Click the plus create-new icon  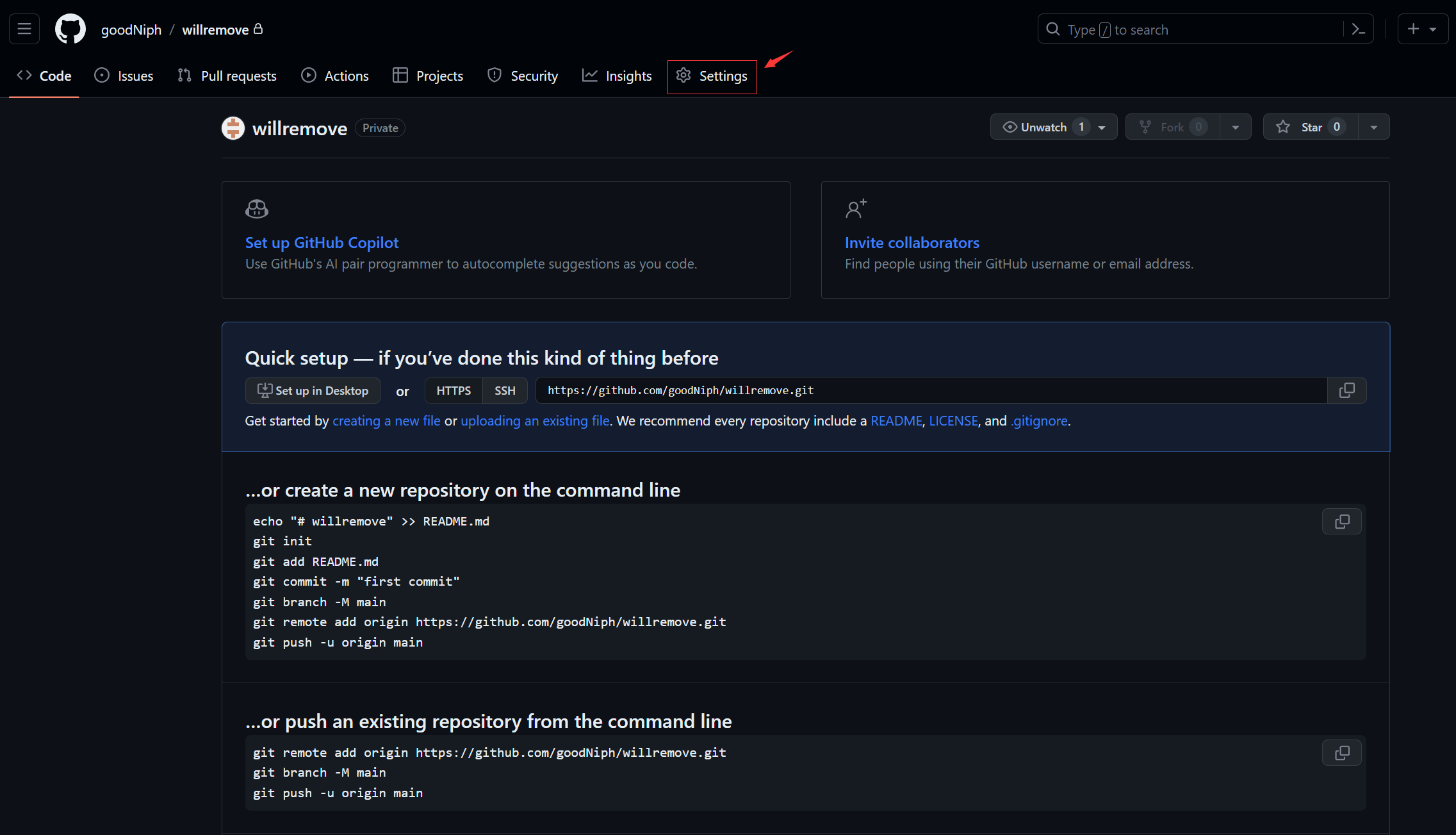click(x=1413, y=29)
